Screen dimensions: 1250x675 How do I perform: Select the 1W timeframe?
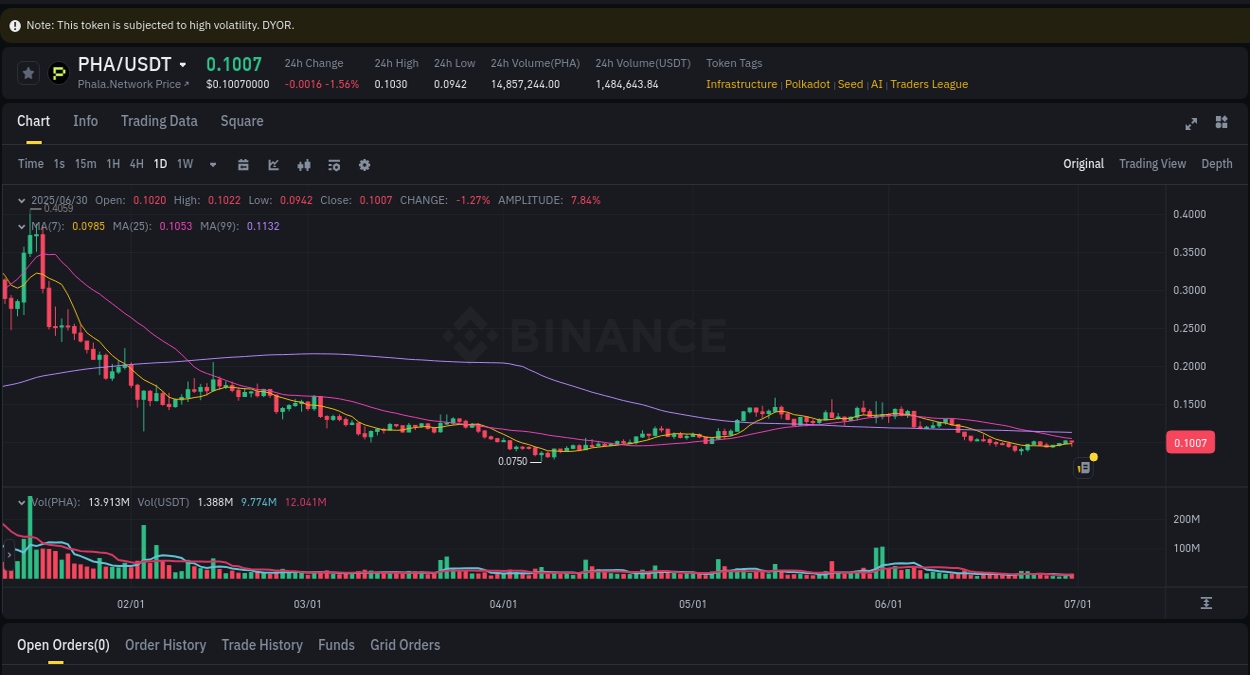coord(184,164)
